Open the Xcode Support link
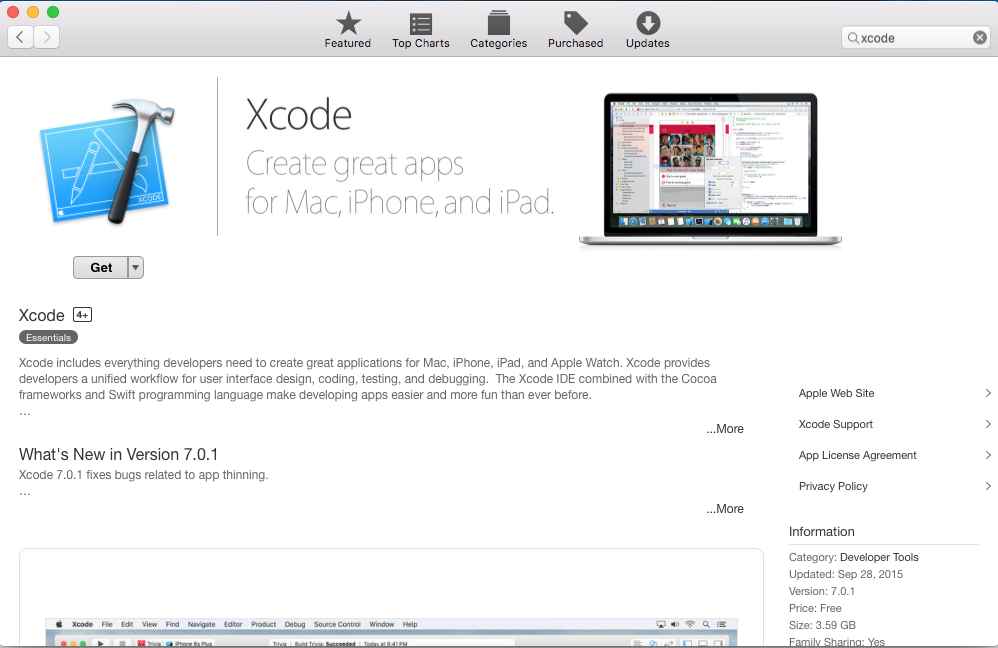Viewport: 998px width, 648px height. (836, 425)
